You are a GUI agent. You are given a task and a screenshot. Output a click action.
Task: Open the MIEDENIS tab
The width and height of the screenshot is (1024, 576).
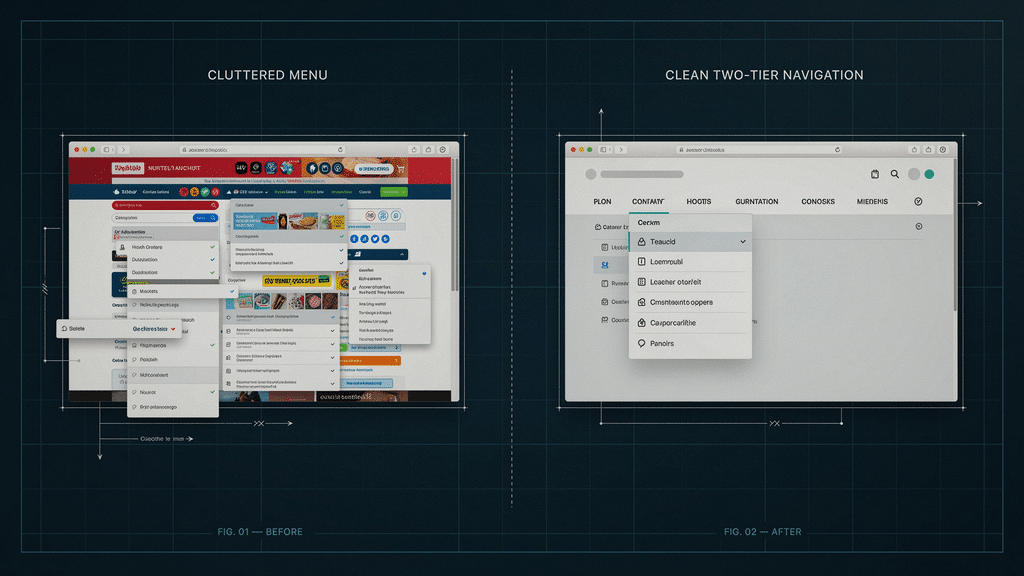click(872, 202)
